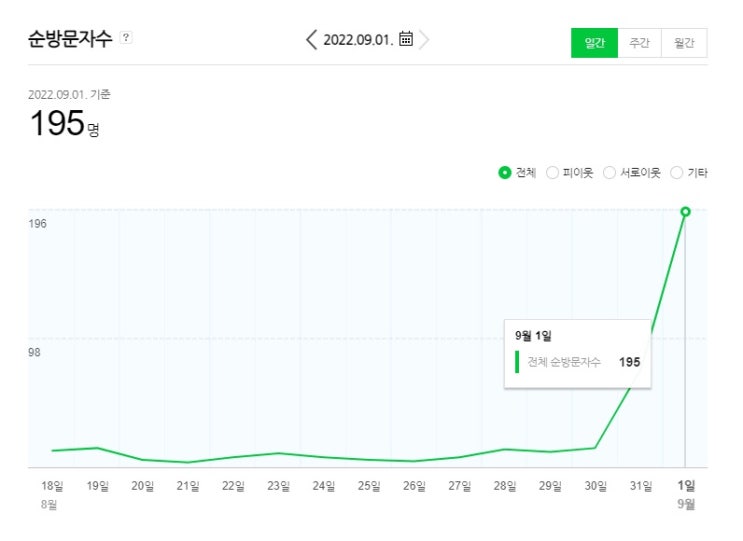Select the 전체 radio button
The height and width of the screenshot is (541, 743).
point(505,173)
